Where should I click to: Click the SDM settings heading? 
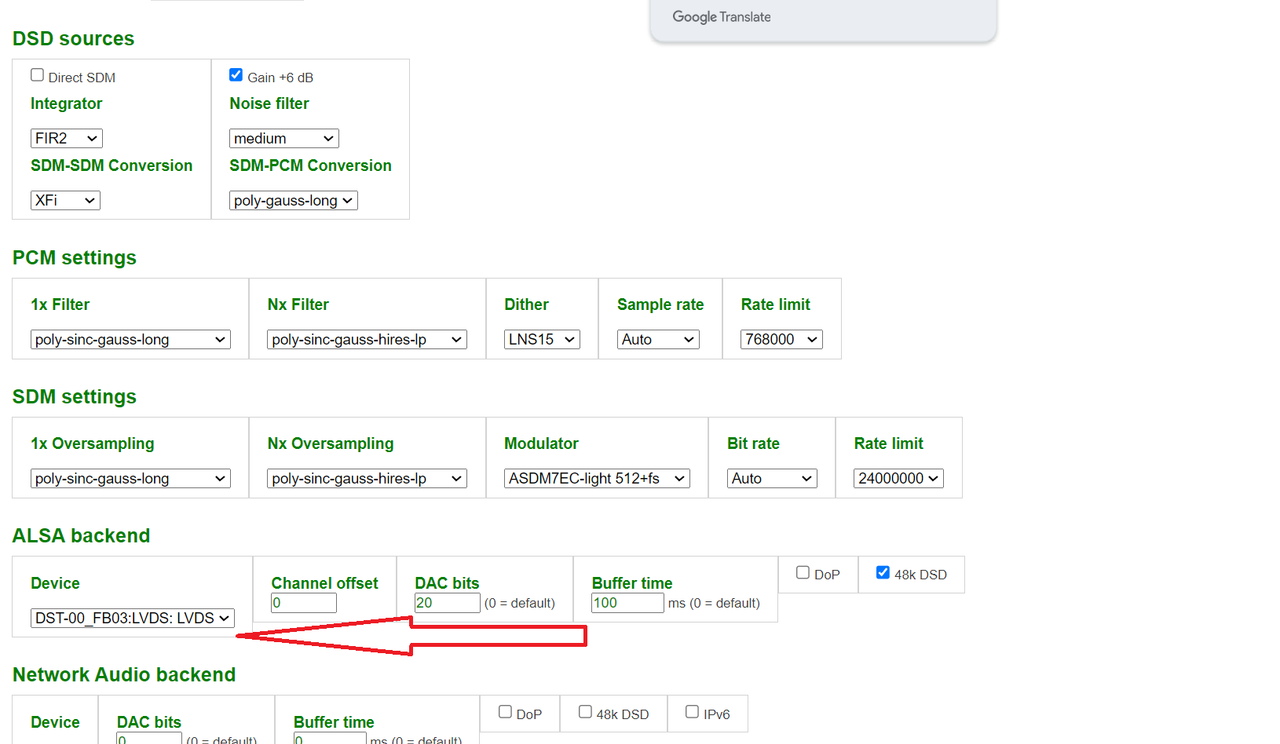pos(74,397)
